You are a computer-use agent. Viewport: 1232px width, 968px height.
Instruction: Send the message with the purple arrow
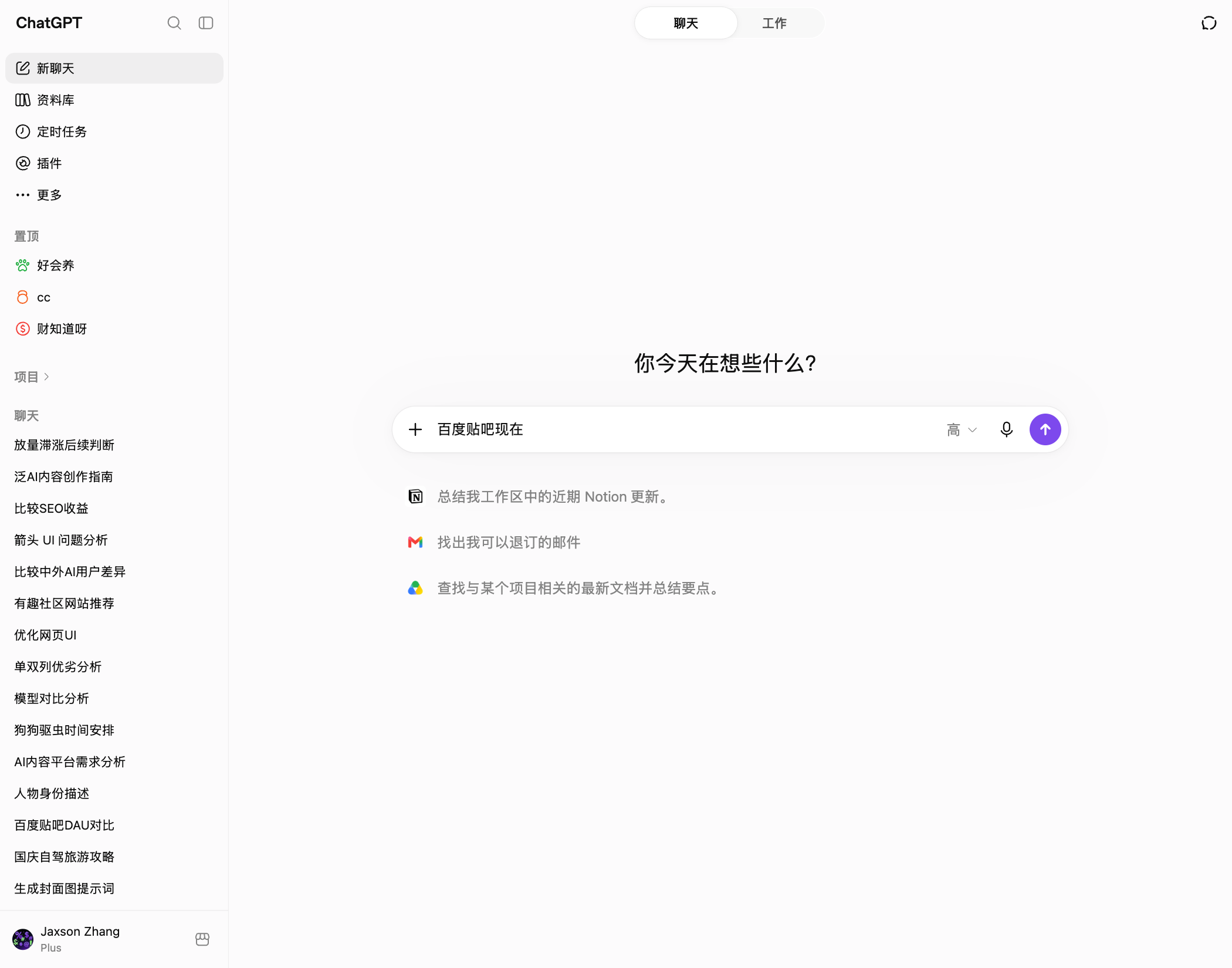1045,429
